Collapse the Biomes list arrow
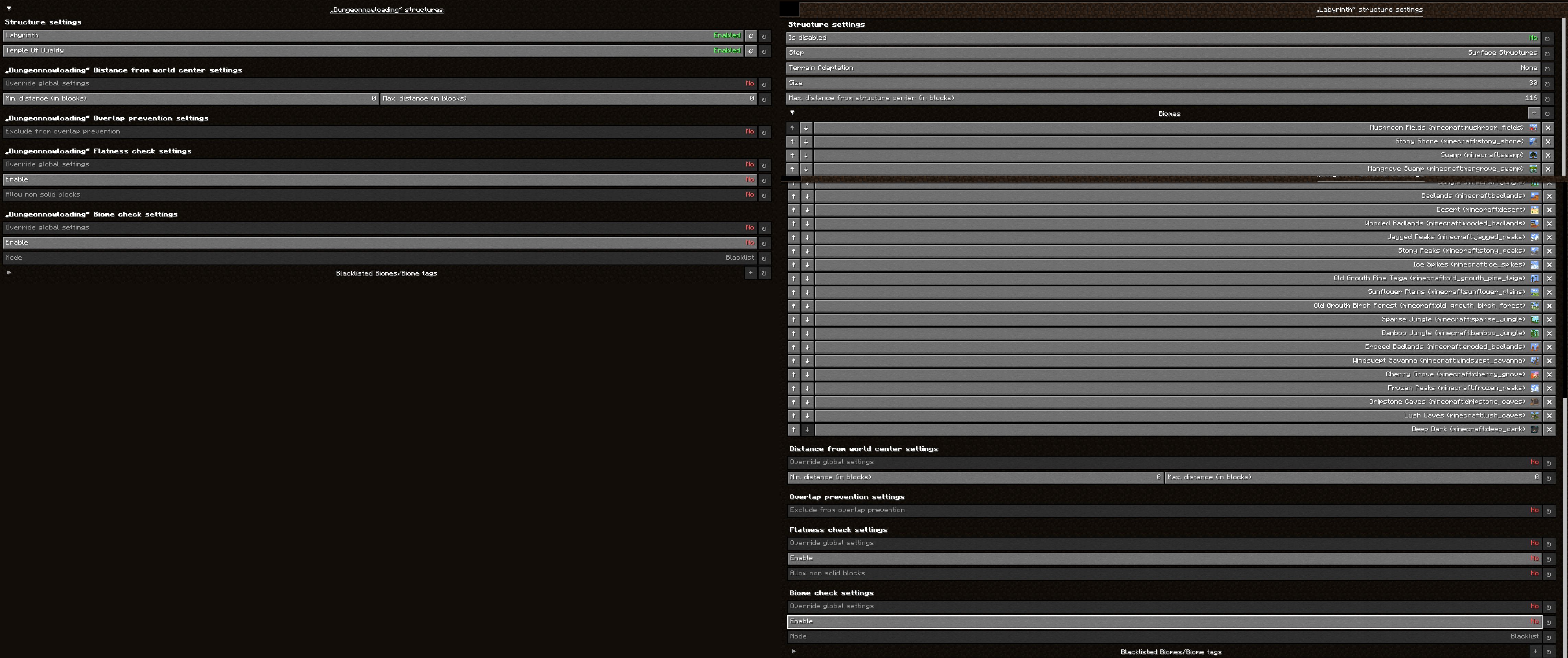This screenshot has width=1568, height=658. pos(792,113)
